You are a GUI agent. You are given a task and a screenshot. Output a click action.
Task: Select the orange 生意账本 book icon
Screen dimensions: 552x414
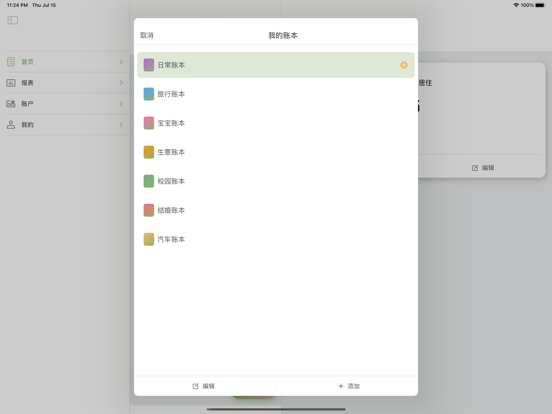coord(149,152)
